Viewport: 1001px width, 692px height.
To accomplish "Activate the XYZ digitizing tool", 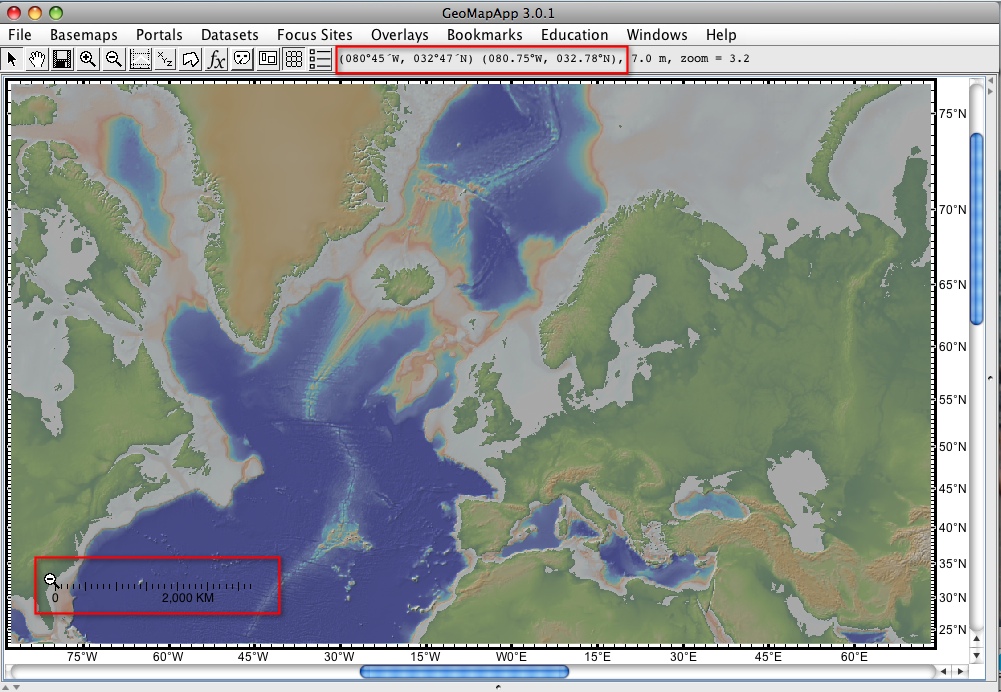I will 164,58.
